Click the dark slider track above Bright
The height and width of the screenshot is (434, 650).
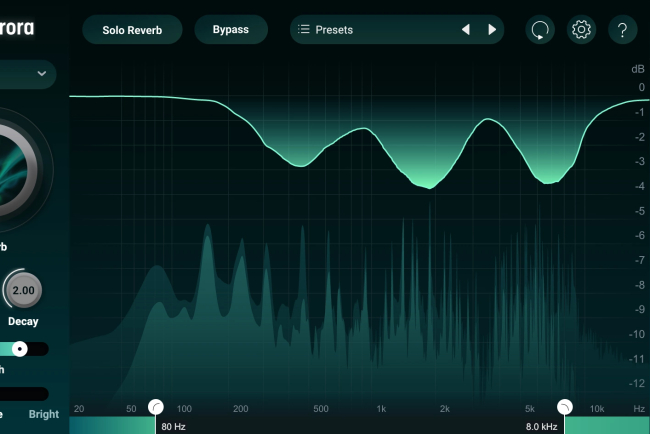[x=24, y=394]
